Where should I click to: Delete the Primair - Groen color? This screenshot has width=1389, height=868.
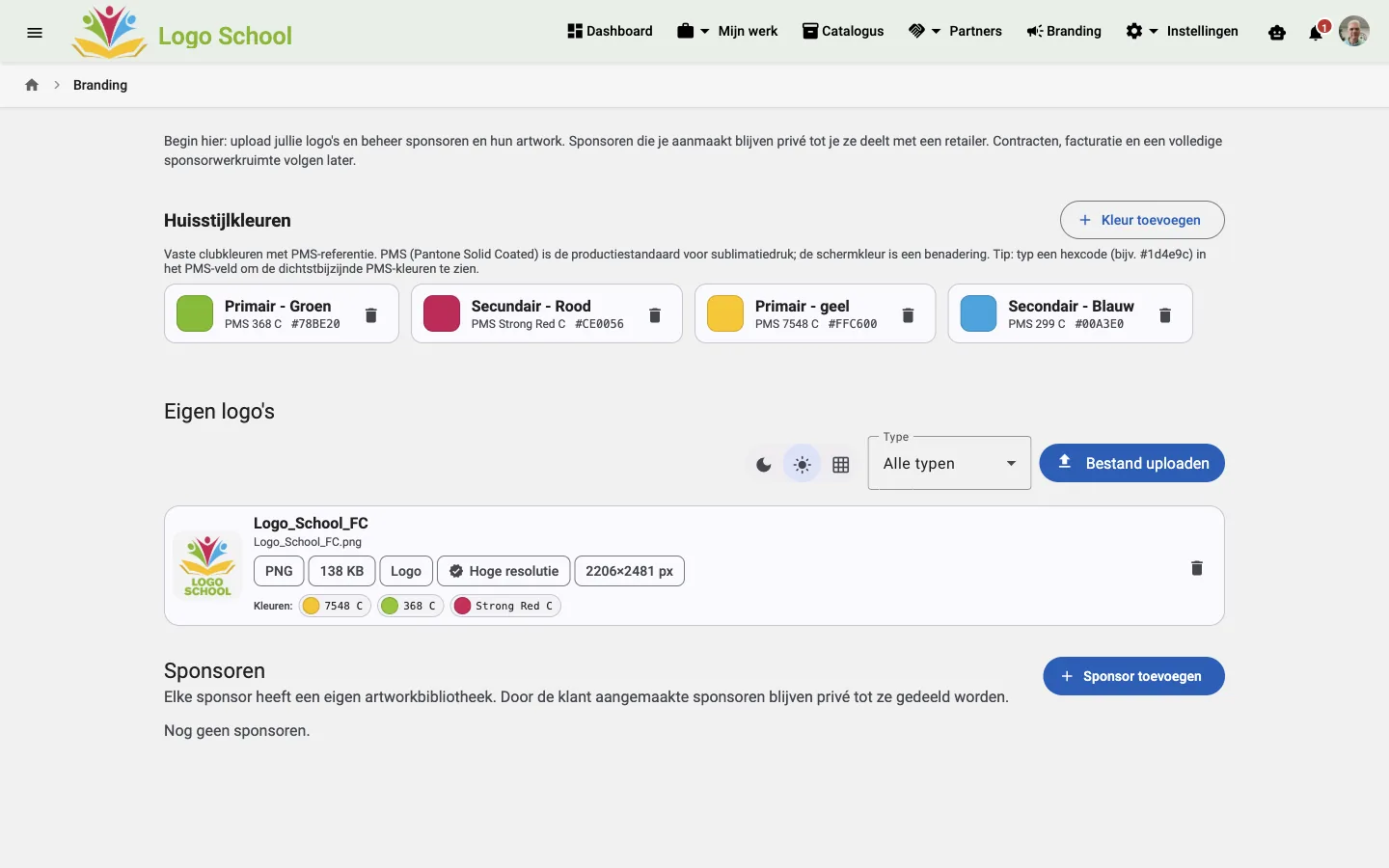click(x=371, y=315)
